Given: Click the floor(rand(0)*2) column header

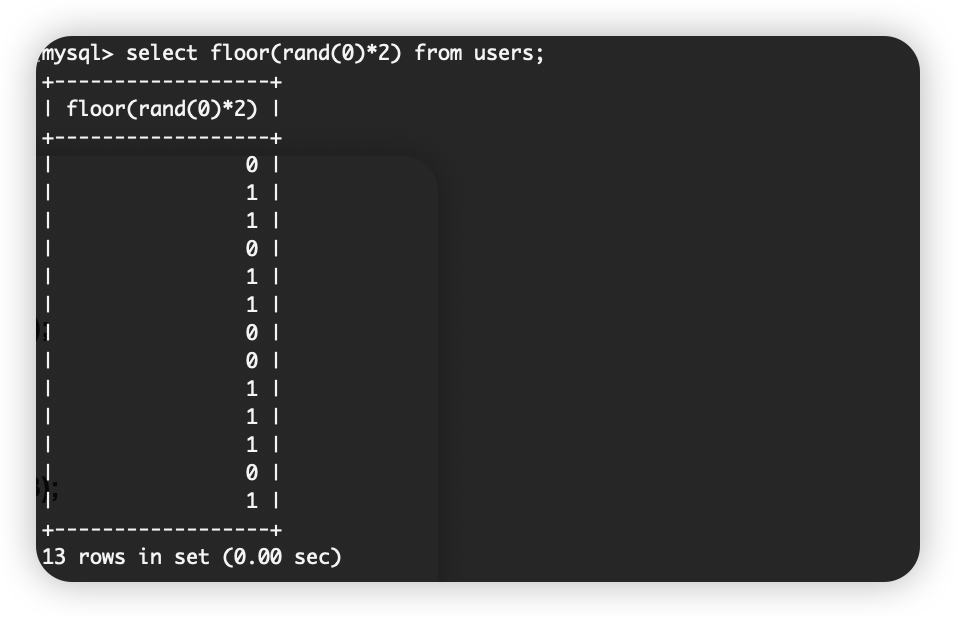Looking at the screenshot, I should click(162, 109).
